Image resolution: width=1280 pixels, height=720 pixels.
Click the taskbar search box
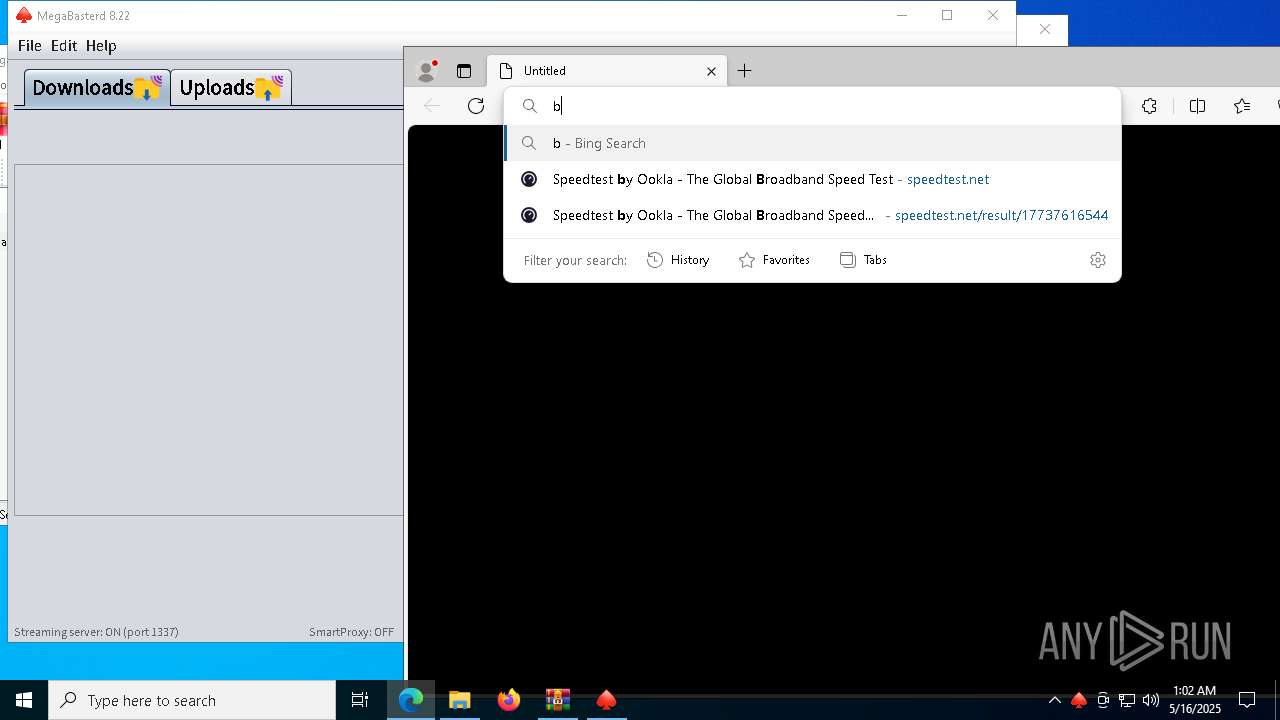click(192, 700)
